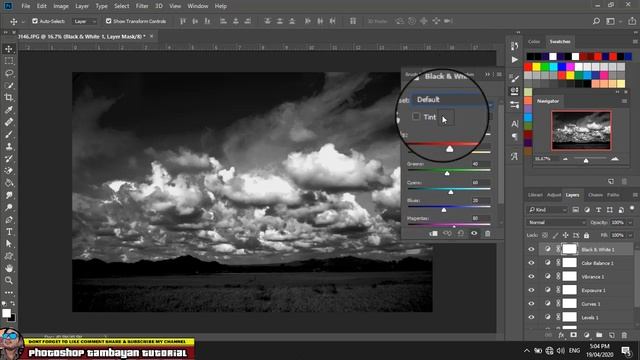Hide the Exposure 1 layer

click(x=531, y=290)
